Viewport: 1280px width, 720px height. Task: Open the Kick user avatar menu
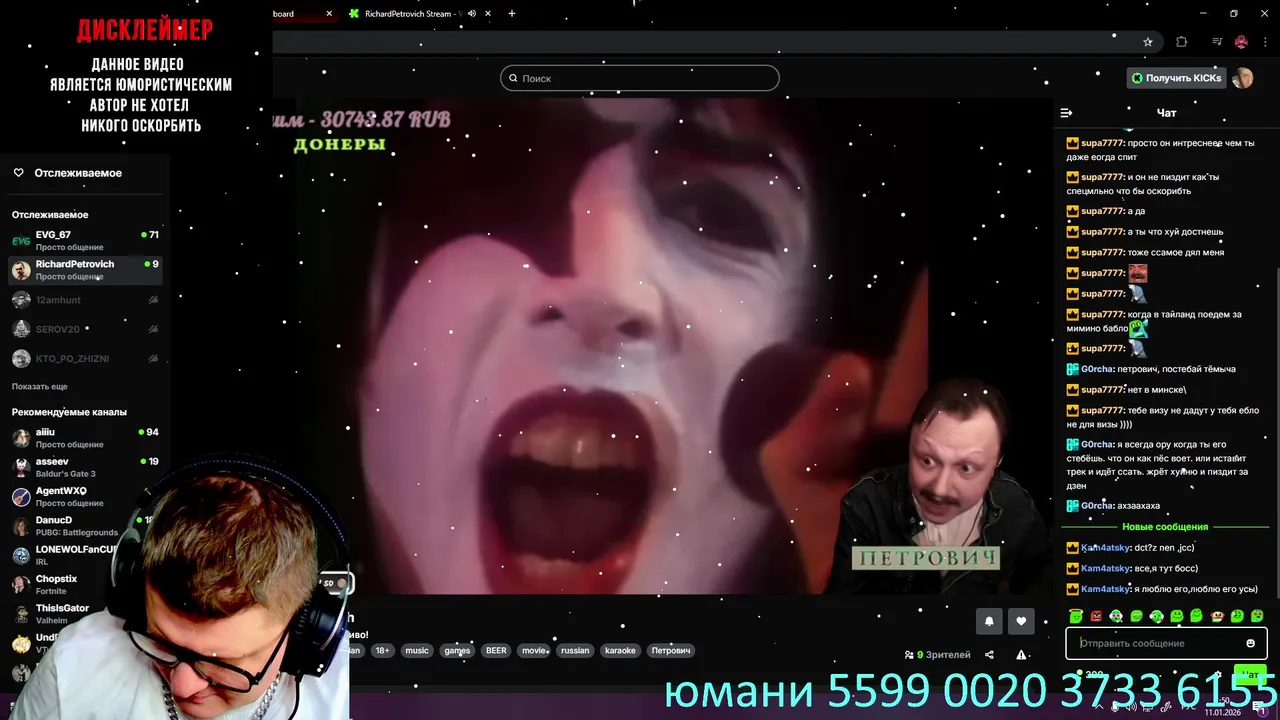1243,78
